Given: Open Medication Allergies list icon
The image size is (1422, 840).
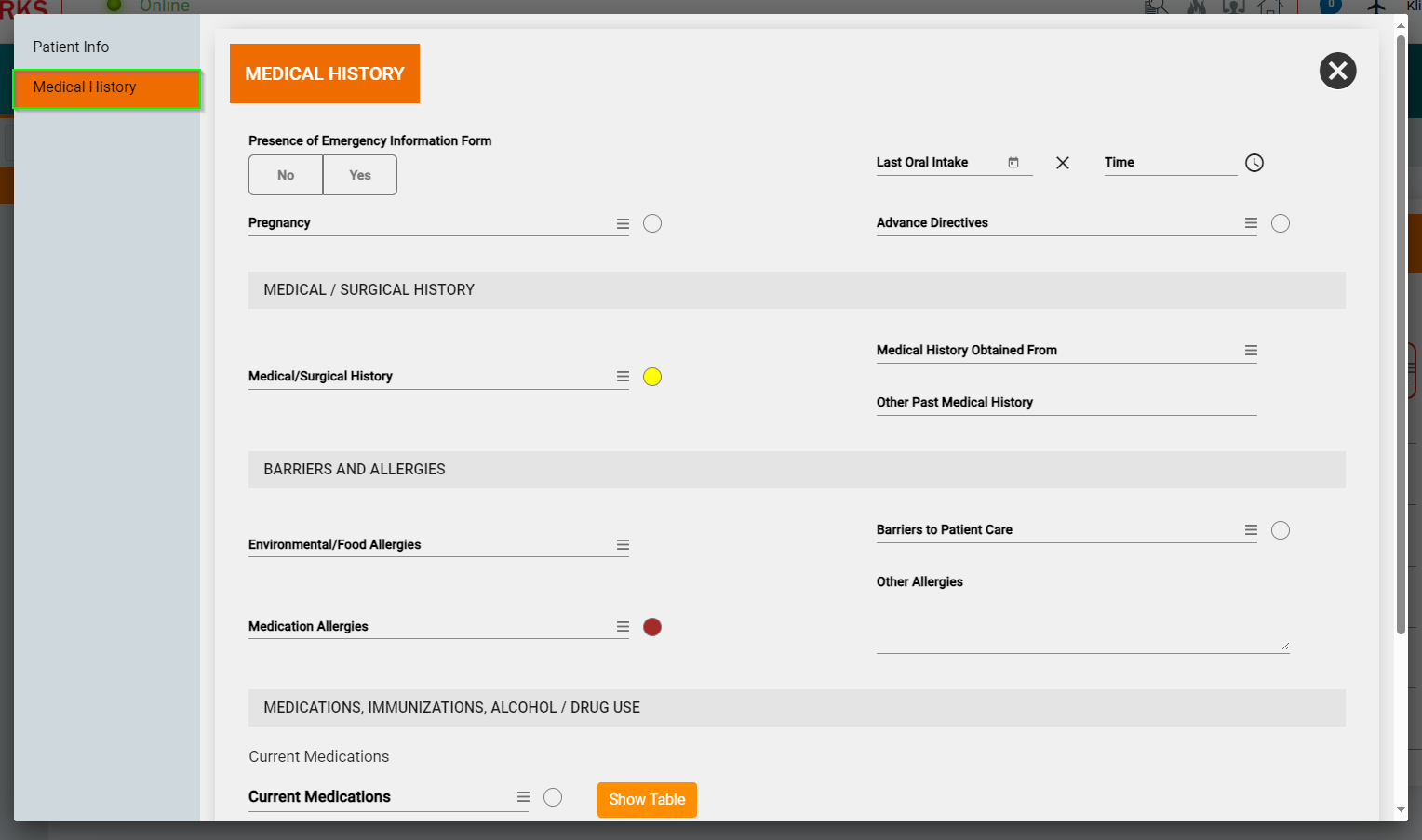Looking at the screenshot, I should coord(623,627).
